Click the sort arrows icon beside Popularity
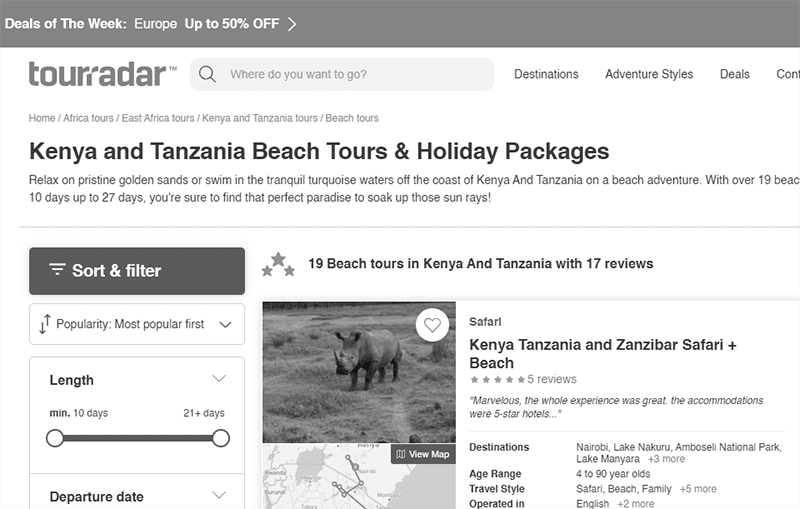This screenshot has height=509, width=800. 45,324
